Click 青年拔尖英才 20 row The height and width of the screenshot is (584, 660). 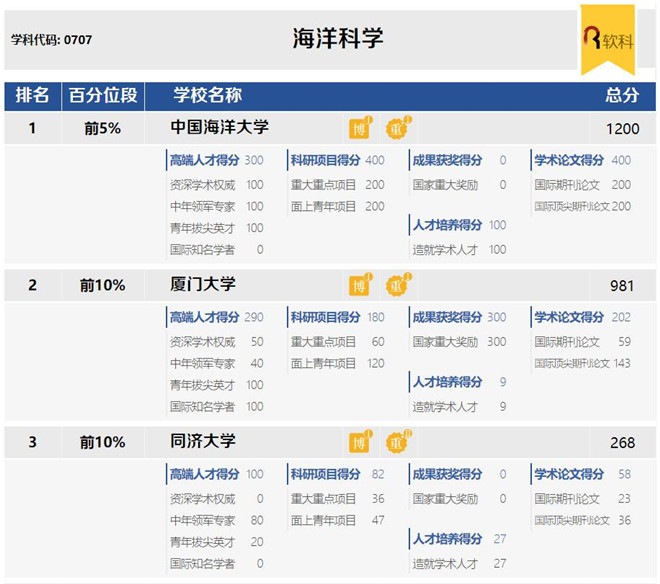[216, 542]
